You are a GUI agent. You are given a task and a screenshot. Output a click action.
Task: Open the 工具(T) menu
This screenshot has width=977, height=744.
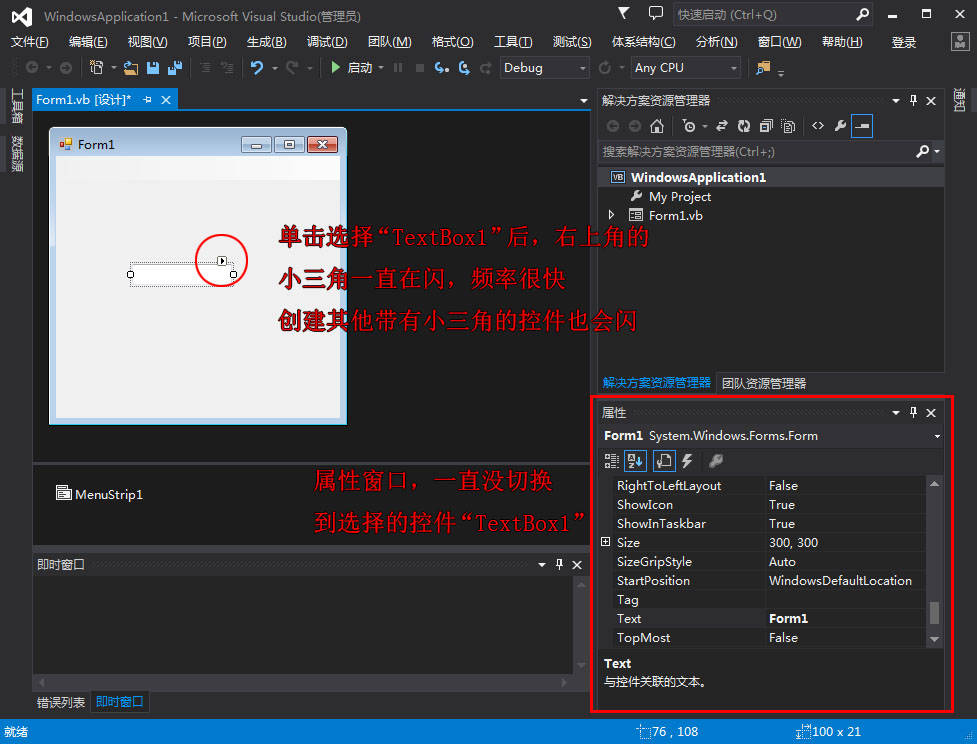[513, 42]
